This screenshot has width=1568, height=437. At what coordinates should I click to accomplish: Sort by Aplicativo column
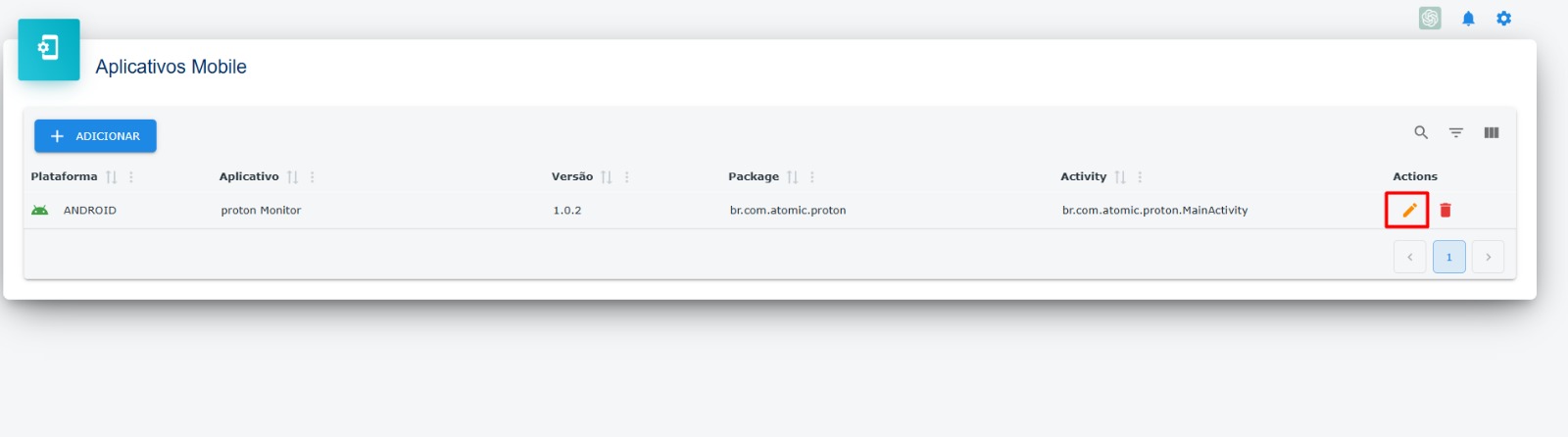tap(292, 177)
